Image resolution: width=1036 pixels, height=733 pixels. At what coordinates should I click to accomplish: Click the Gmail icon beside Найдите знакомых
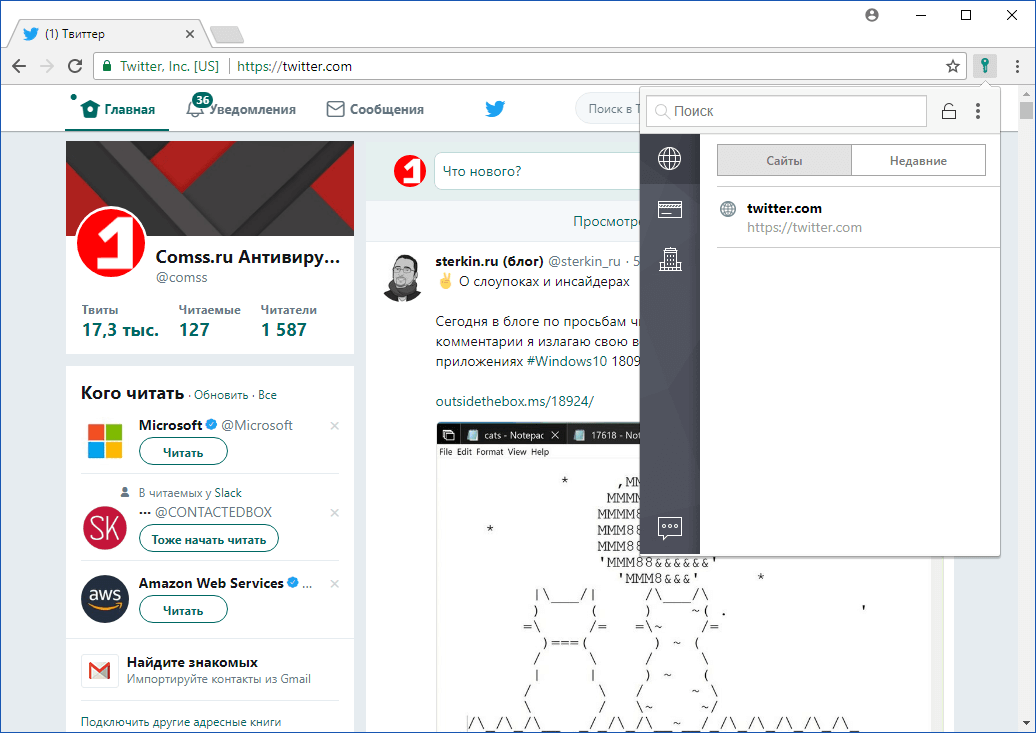coord(100,671)
